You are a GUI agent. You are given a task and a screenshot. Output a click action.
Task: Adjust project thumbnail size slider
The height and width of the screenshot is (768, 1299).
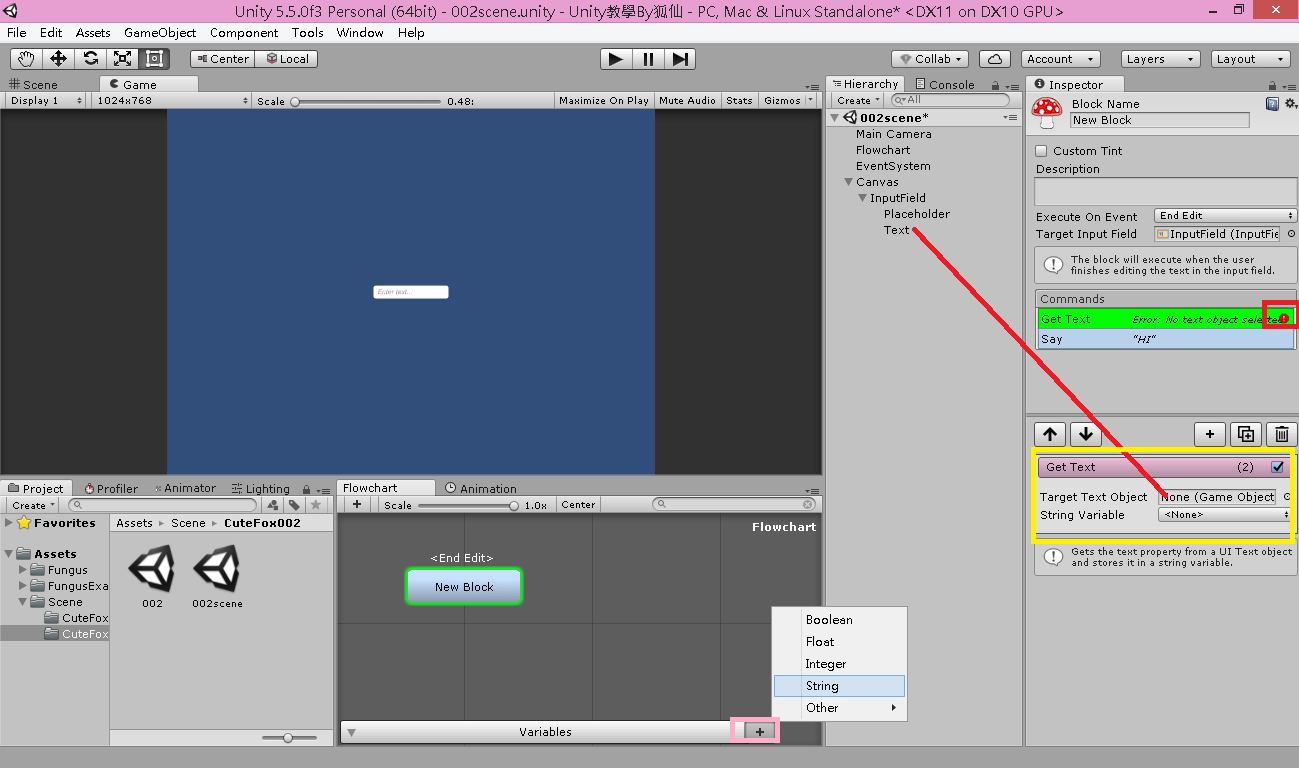click(x=287, y=738)
